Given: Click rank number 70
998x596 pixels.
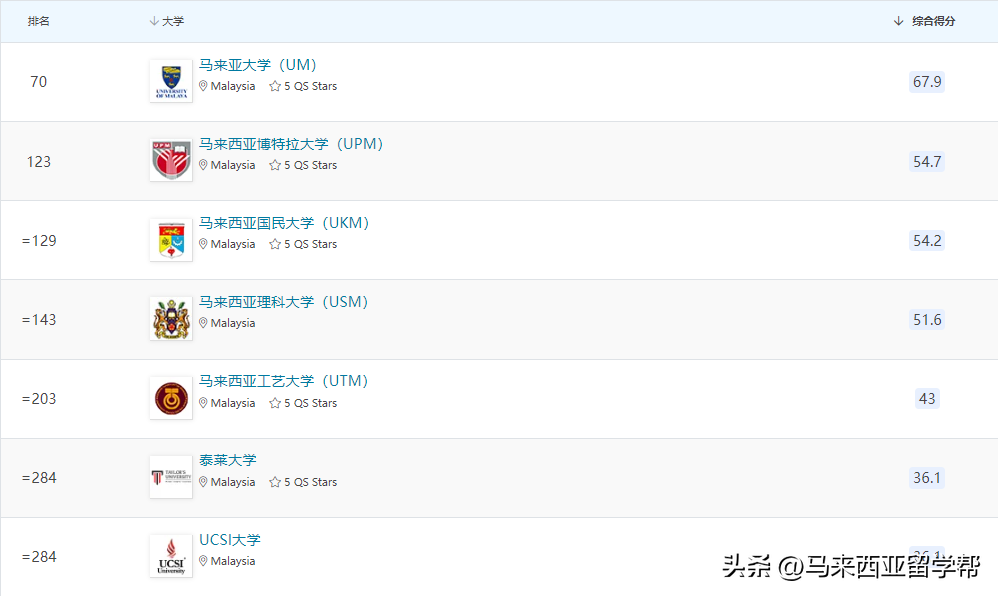Looking at the screenshot, I should pos(39,82).
